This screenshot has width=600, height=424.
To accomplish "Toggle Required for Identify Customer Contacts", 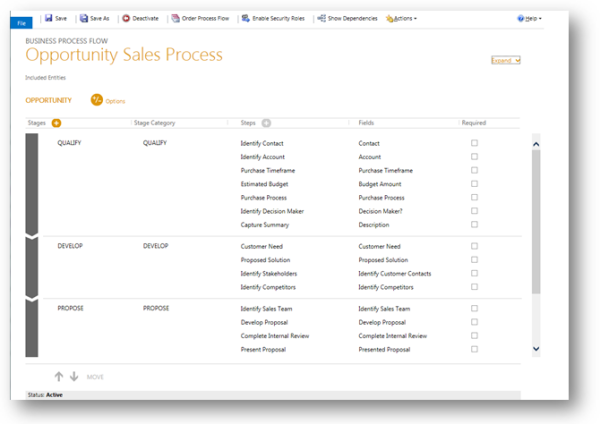I will click(474, 273).
